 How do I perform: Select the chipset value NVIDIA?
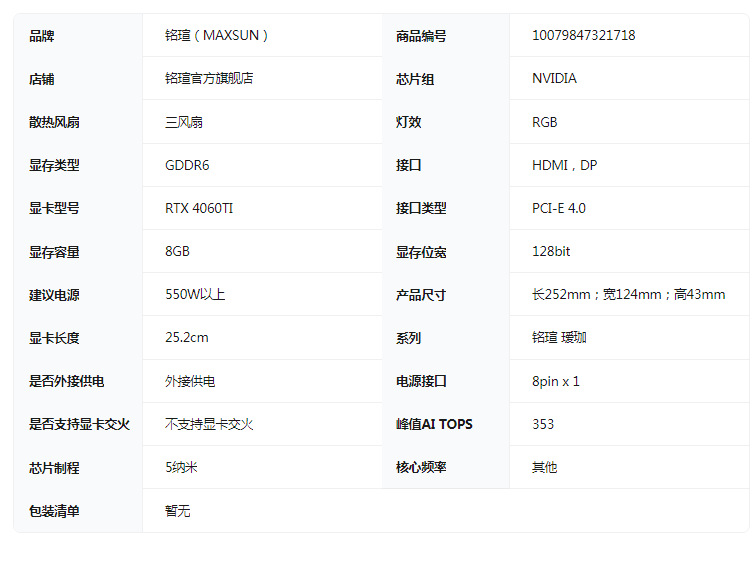pyautogui.click(x=554, y=78)
